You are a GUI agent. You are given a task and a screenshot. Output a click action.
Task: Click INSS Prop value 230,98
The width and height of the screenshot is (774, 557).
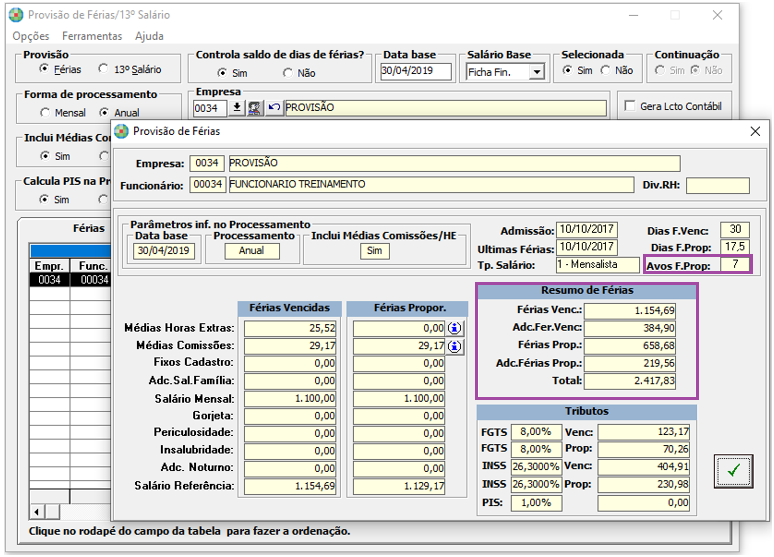[x=644, y=484]
